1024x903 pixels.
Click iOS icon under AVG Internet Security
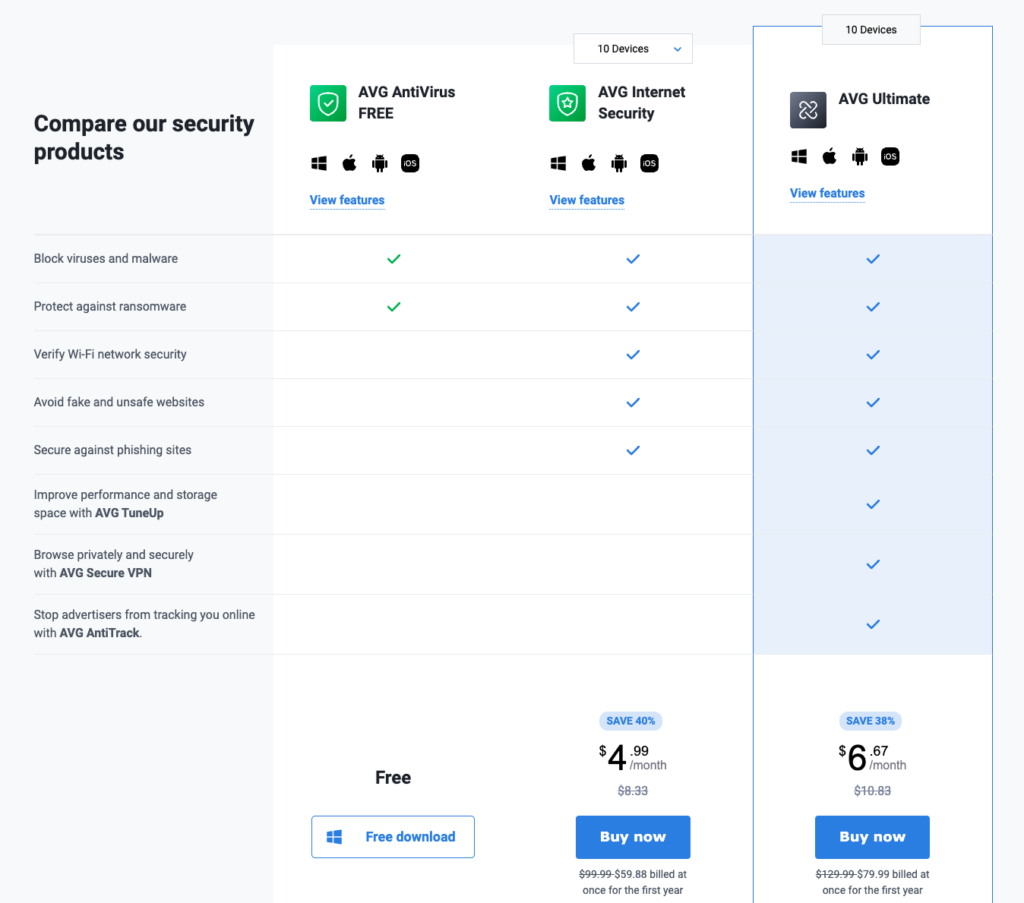649,163
